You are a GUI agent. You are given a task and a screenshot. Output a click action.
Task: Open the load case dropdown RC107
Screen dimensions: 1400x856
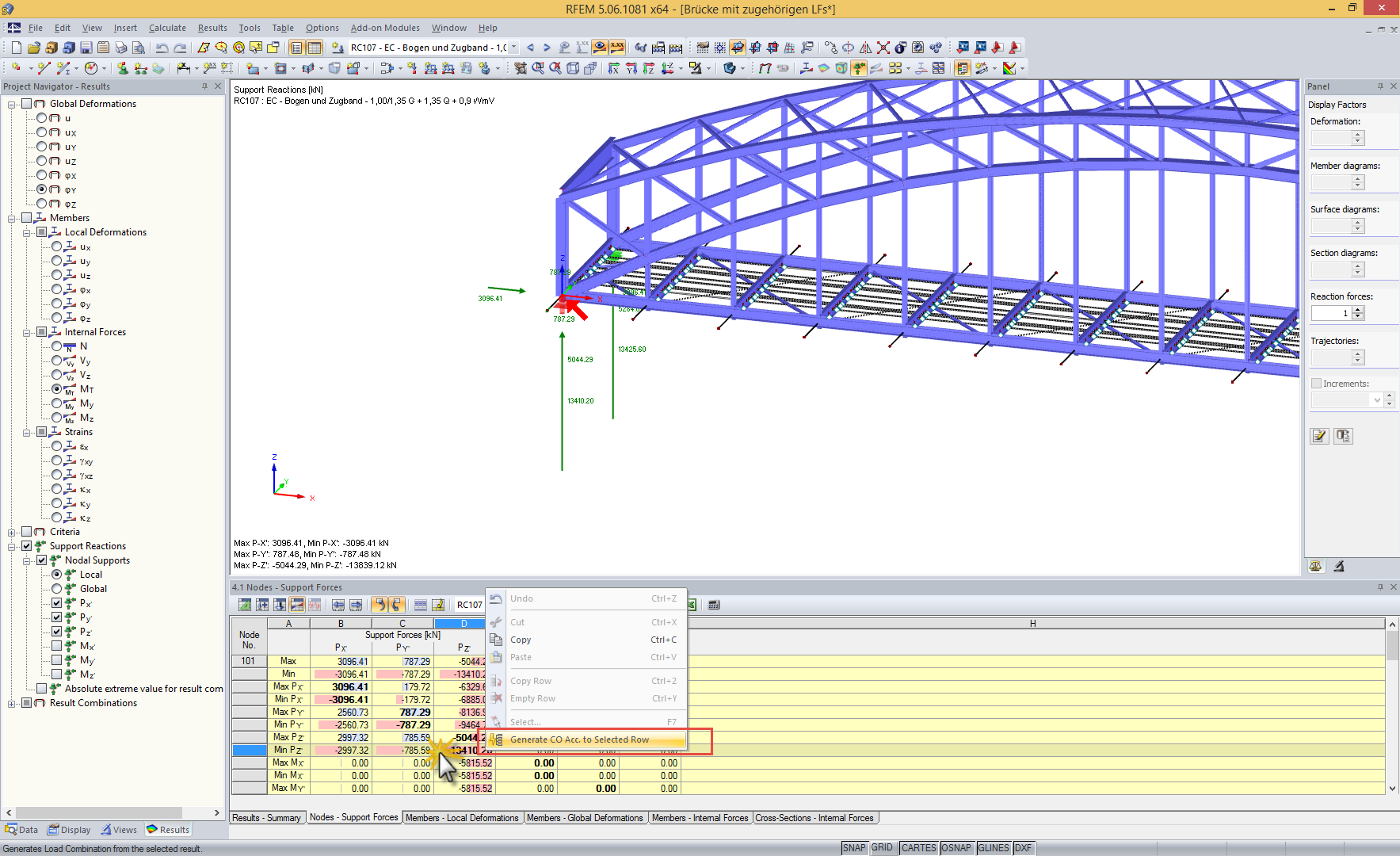(513, 48)
